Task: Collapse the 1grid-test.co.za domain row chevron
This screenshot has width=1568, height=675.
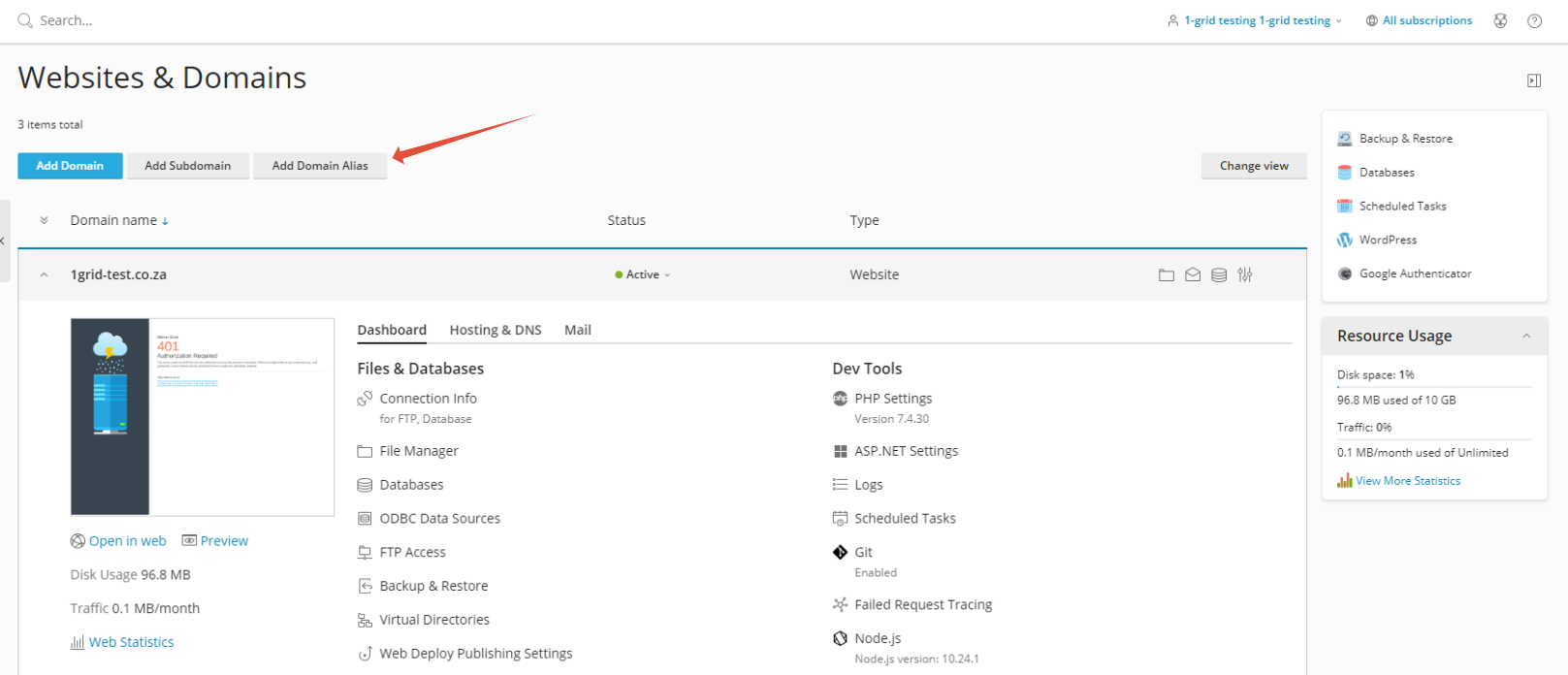Action: (x=44, y=275)
